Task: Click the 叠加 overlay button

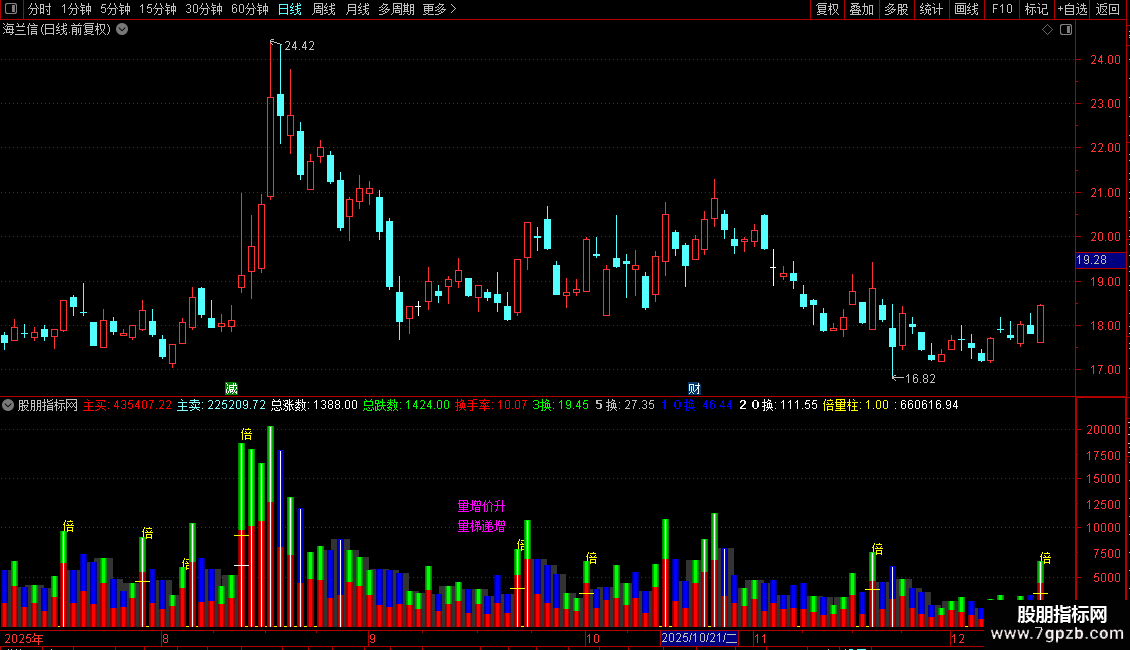Action: (x=862, y=9)
